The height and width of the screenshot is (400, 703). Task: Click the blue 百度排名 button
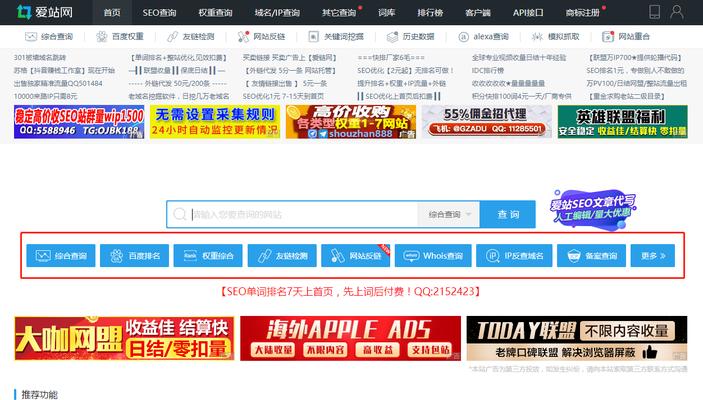pyautogui.click(x=135, y=256)
